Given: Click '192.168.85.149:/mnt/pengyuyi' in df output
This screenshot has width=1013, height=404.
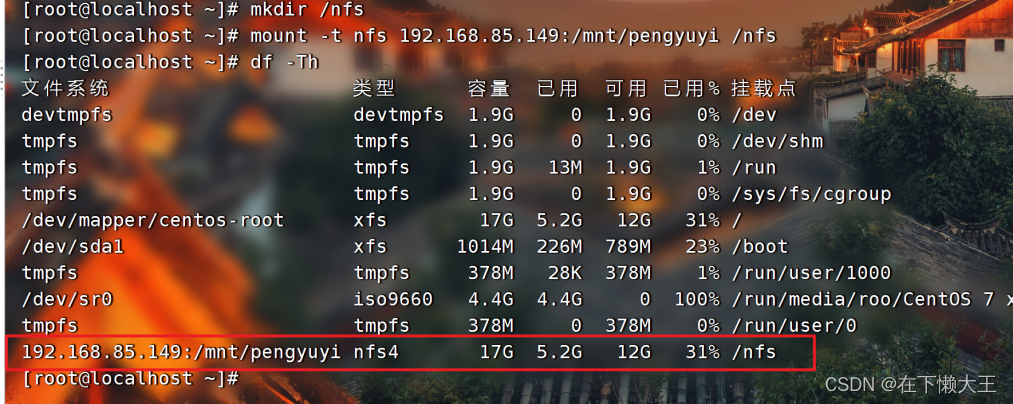Looking at the screenshot, I should tap(181, 352).
